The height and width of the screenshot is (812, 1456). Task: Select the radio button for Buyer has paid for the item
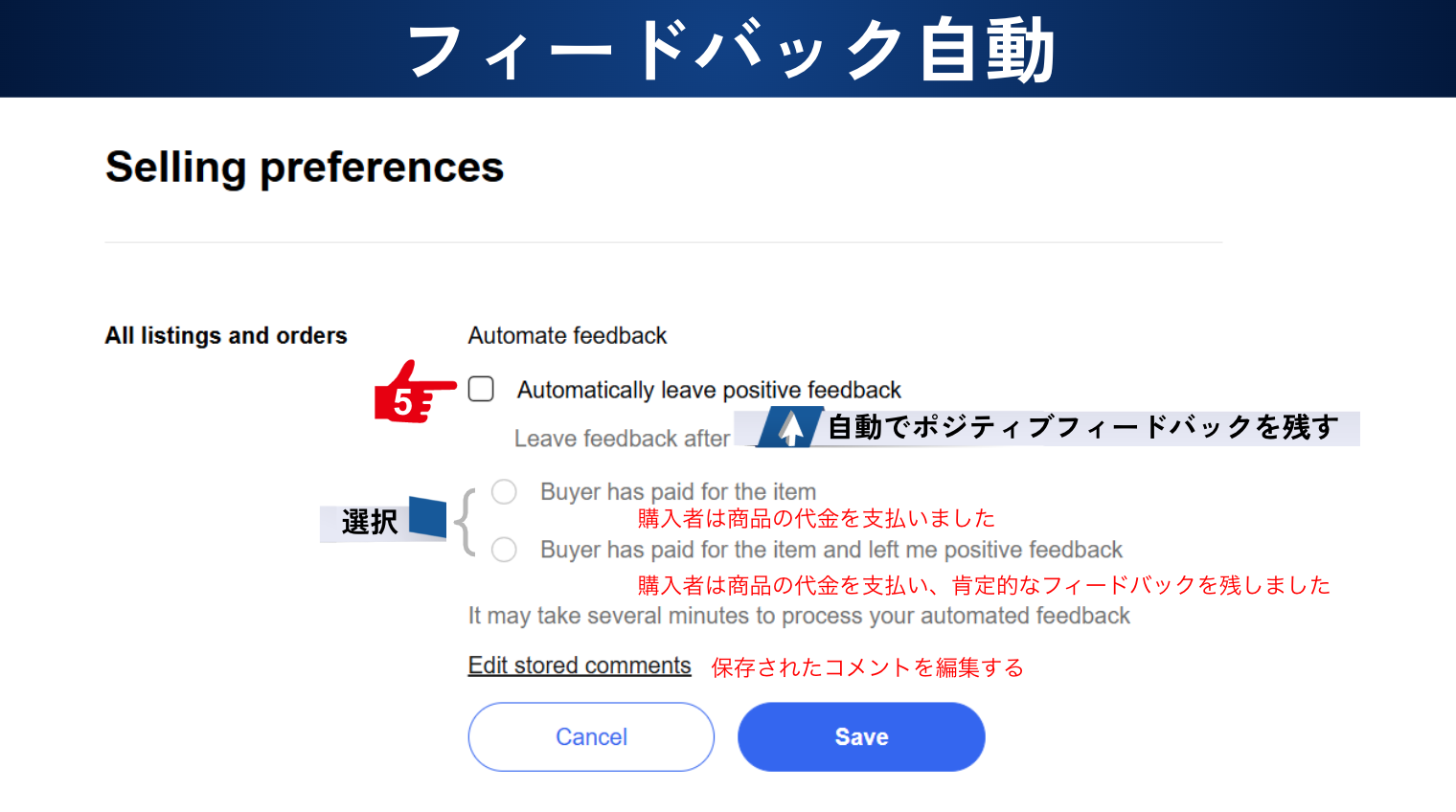tap(504, 492)
